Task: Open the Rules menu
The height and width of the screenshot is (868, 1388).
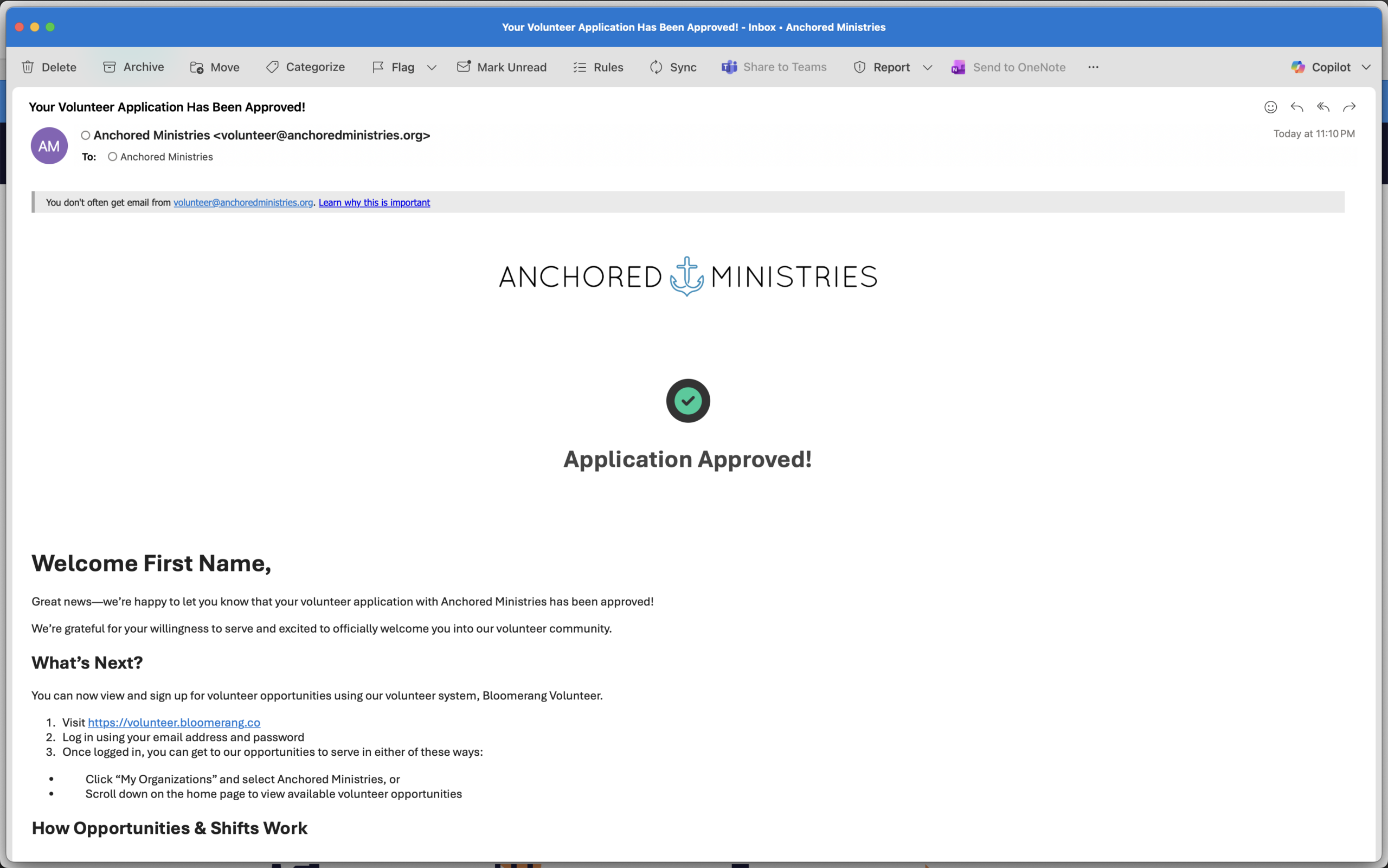Action: click(x=597, y=67)
